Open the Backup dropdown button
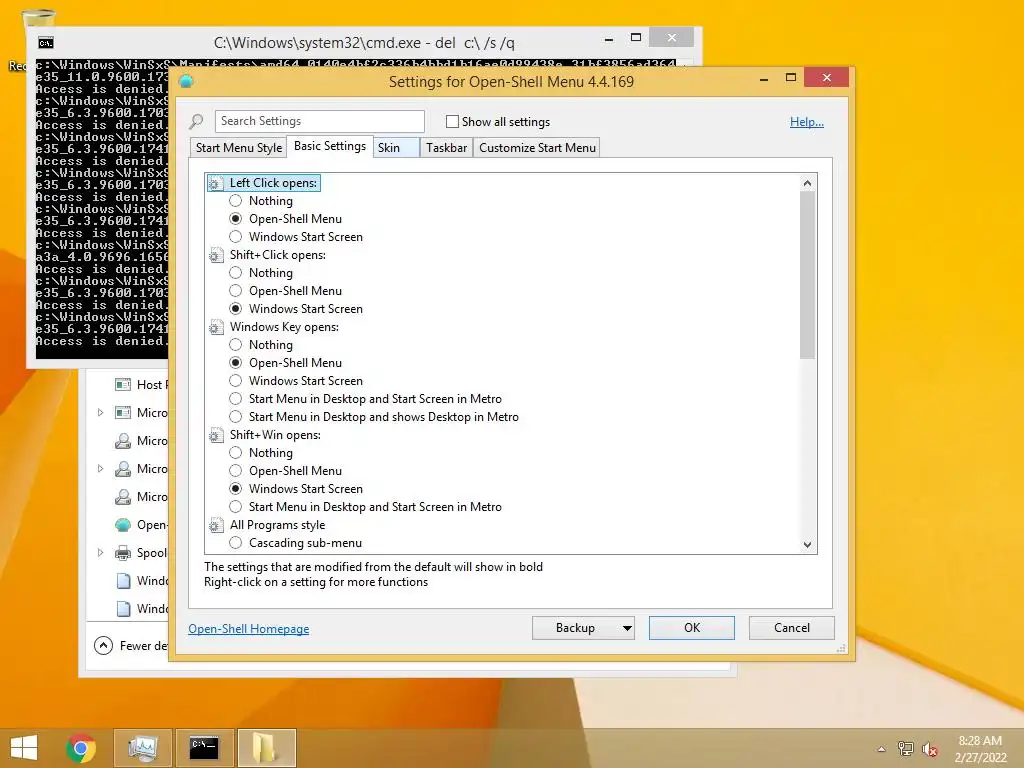 (x=583, y=628)
